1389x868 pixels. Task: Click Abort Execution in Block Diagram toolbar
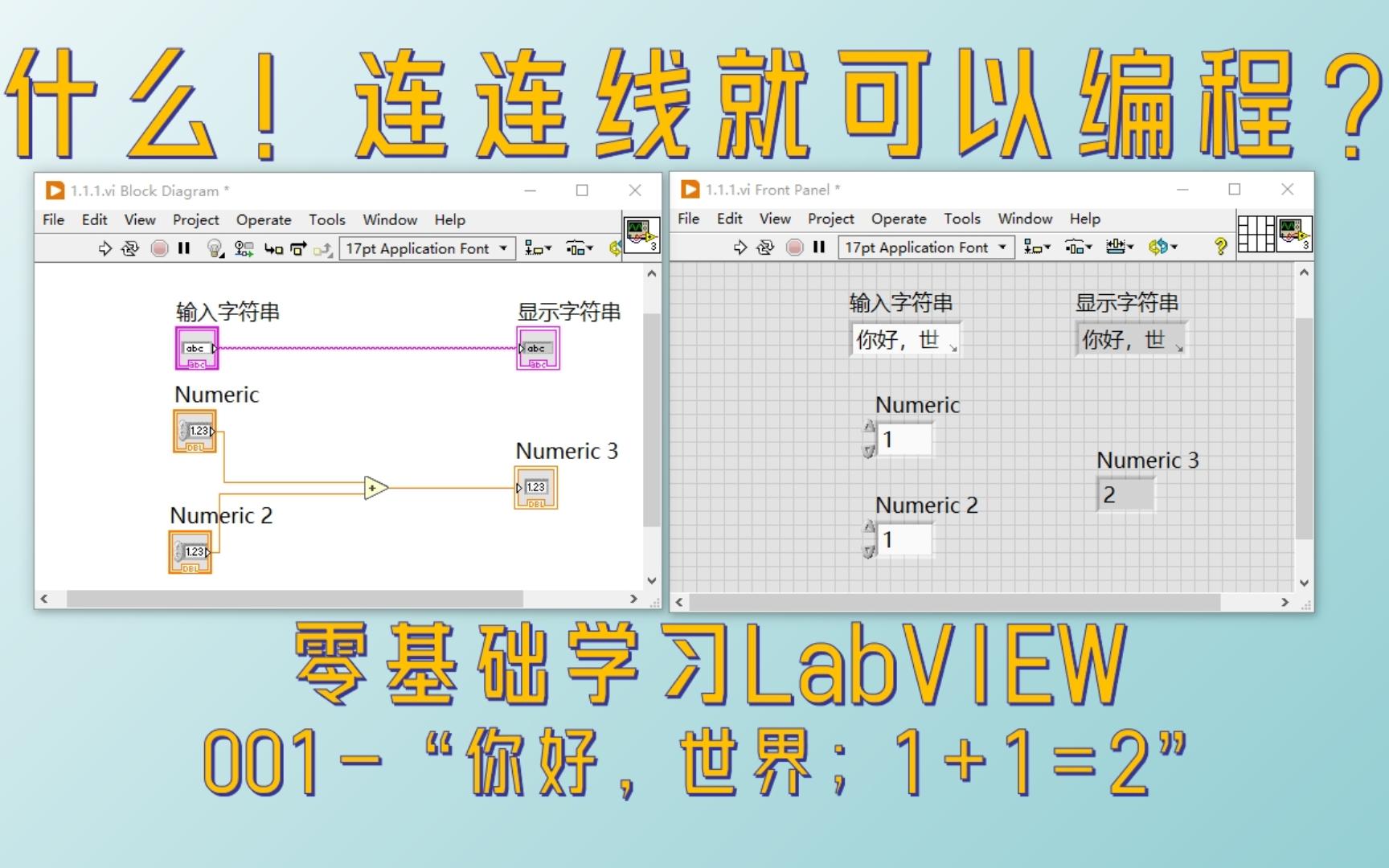click(160, 249)
